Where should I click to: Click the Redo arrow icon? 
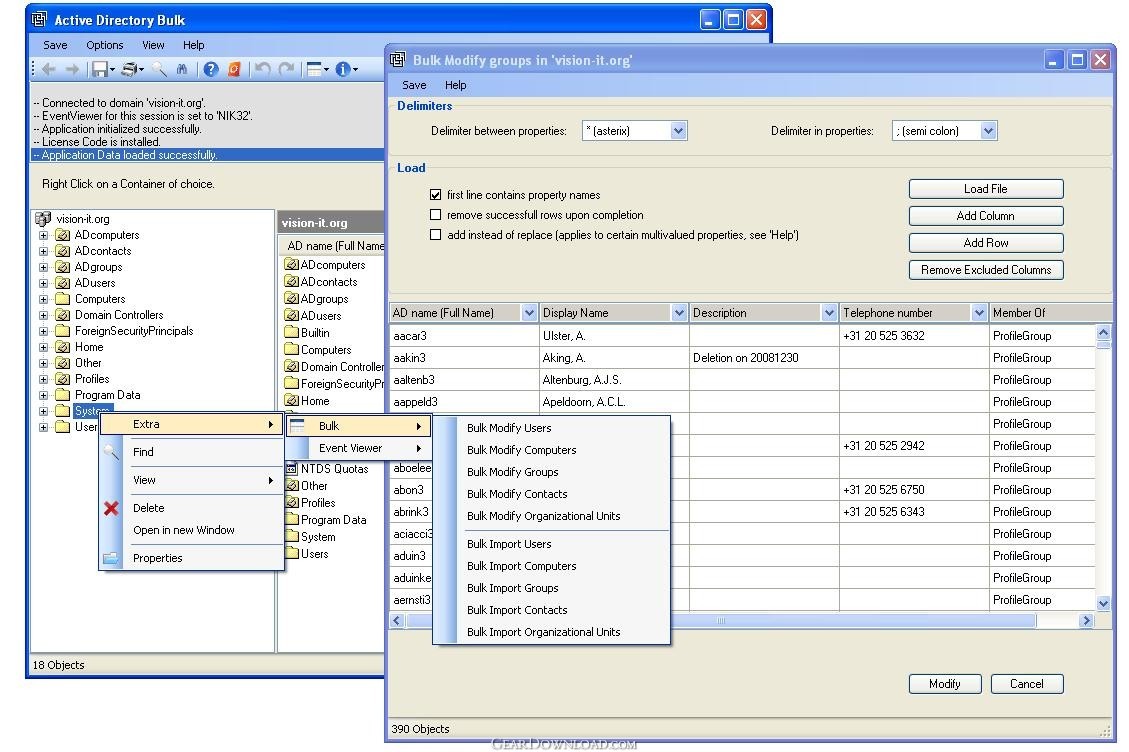pos(286,69)
